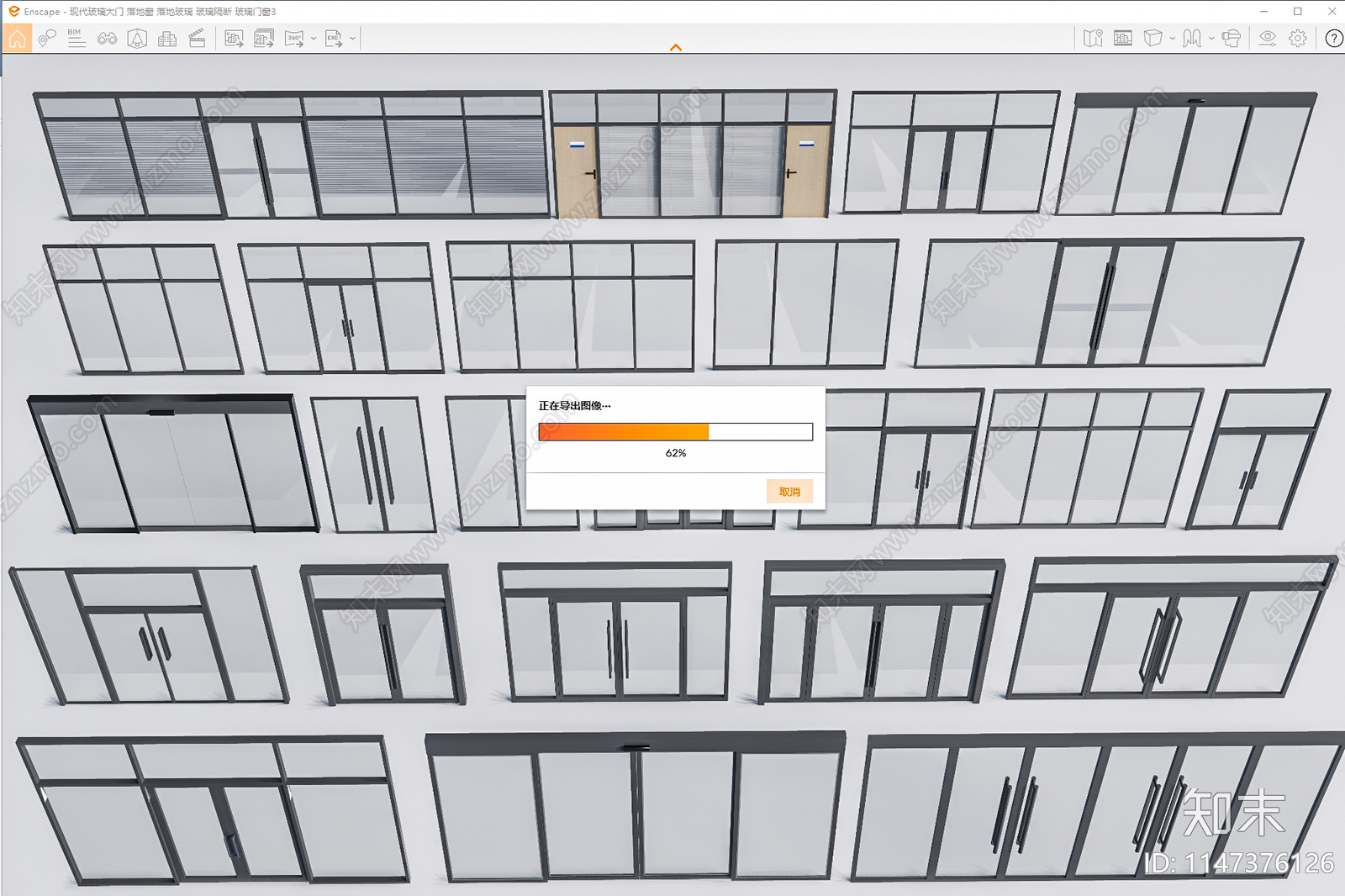
Task: Export a 360° panorama
Action: click(x=294, y=39)
